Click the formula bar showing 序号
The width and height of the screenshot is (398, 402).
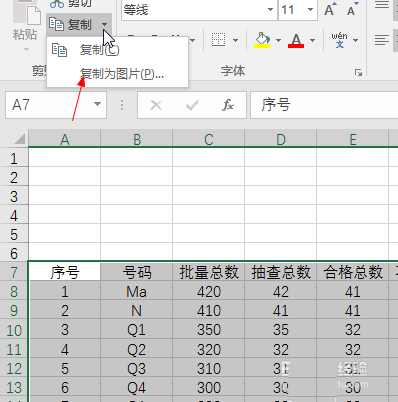click(324, 105)
